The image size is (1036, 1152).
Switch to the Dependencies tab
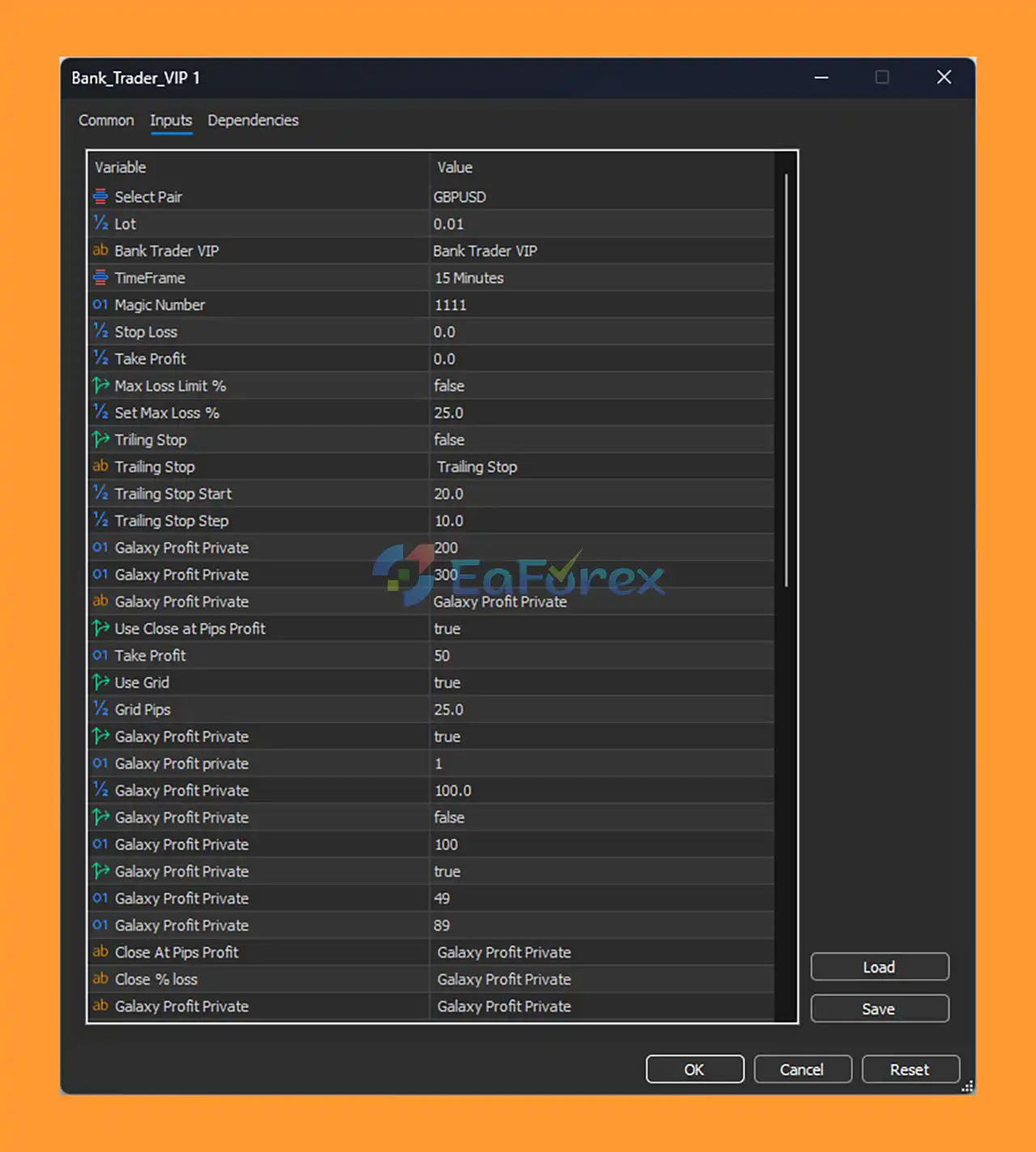253,120
